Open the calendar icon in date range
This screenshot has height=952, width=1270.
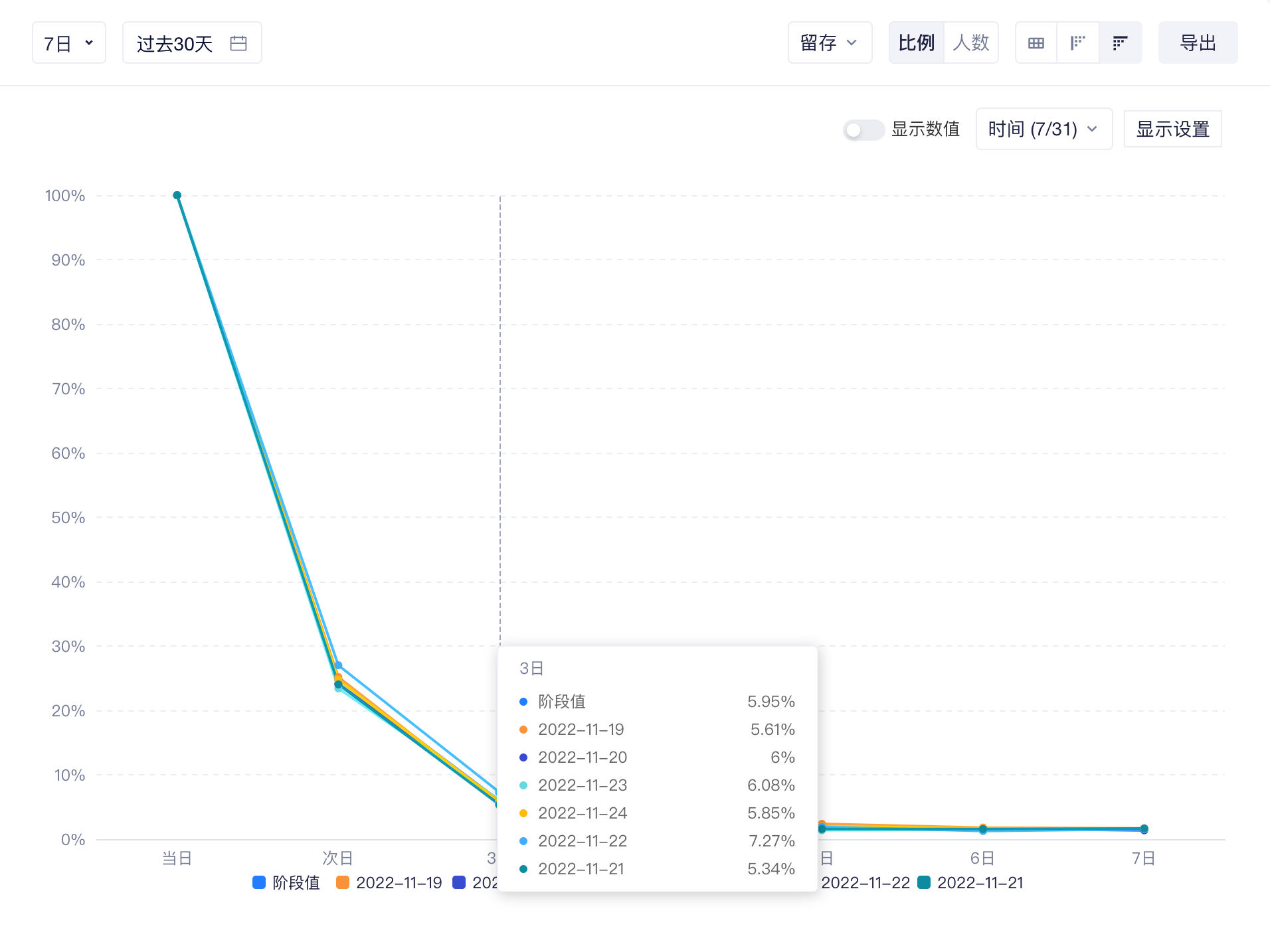pos(238,43)
